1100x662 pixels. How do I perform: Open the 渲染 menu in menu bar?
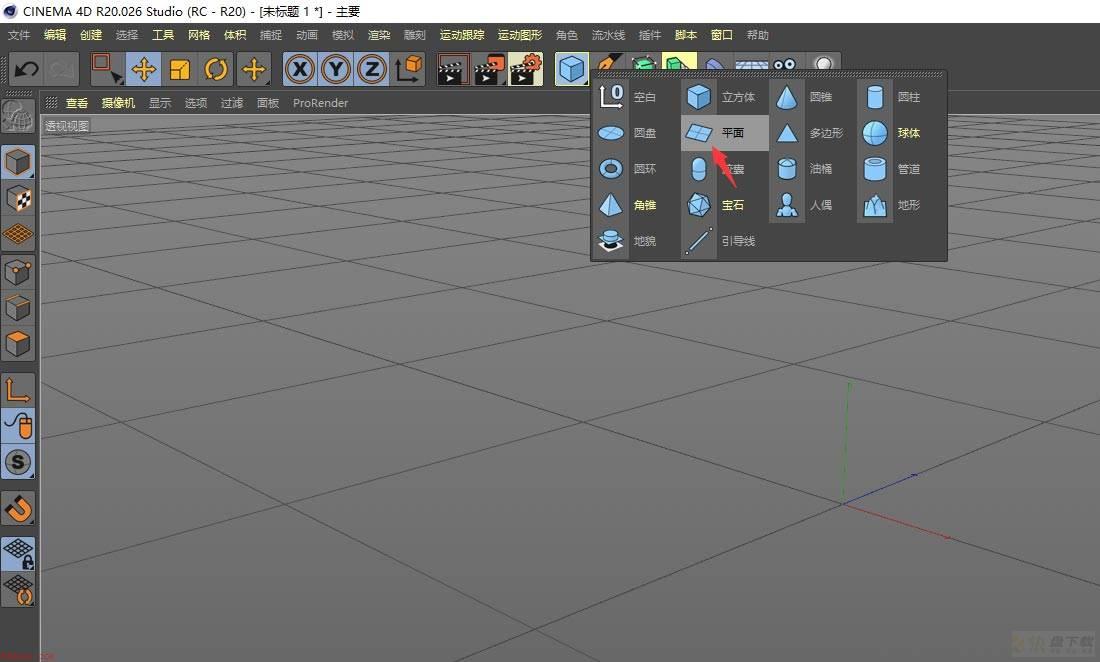point(379,35)
